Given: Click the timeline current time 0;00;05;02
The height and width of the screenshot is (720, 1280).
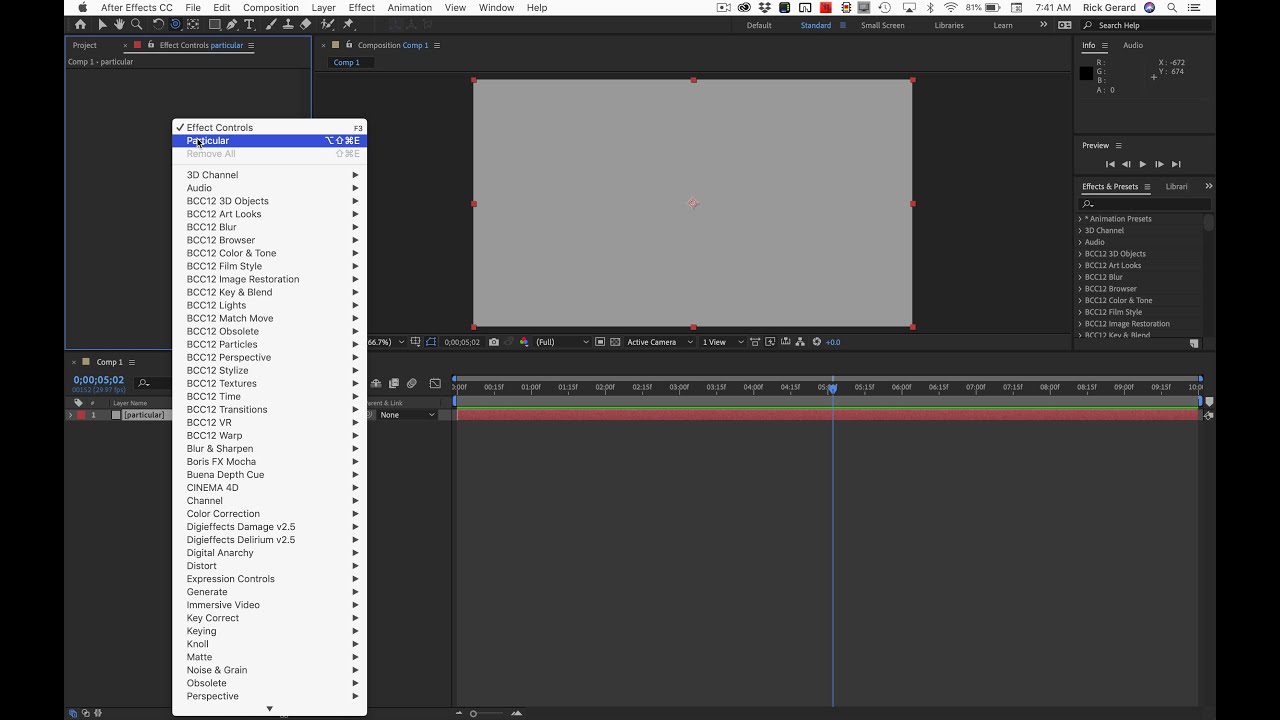Looking at the screenshot, I should pos(98,380).
